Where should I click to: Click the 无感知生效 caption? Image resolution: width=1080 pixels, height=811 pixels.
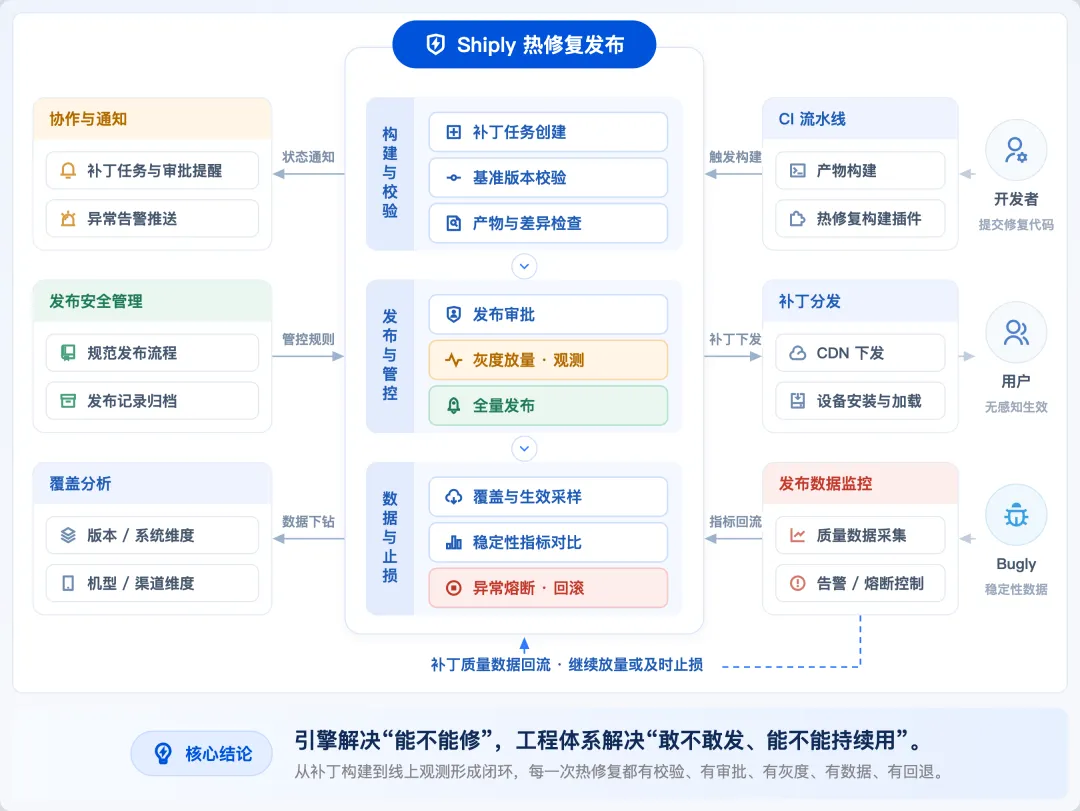(1016, 407)
